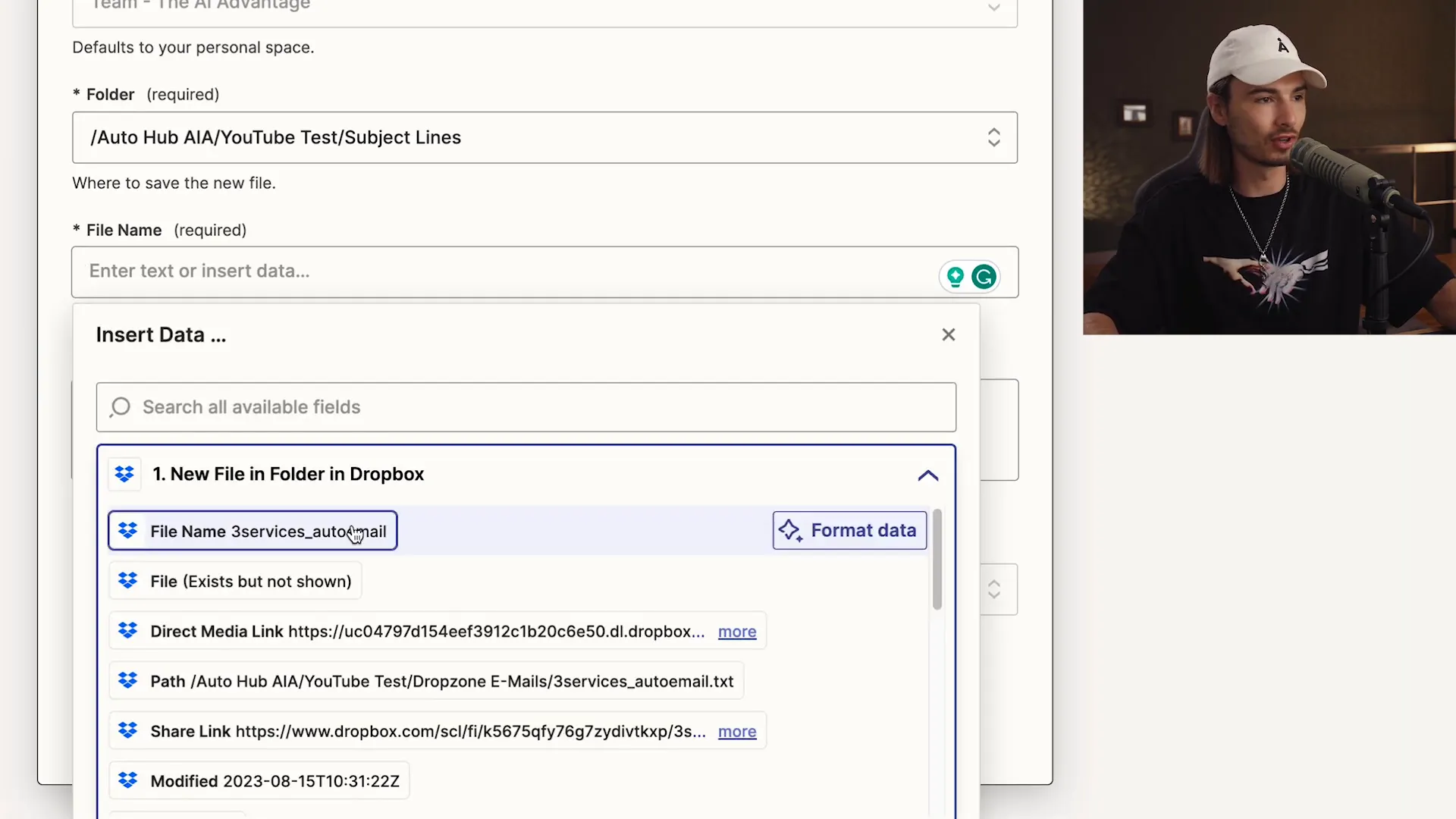Click the Dropbox icon on Share Link row
Image resolution: width=1456 pixels, height=819 pixels.
click(128, 731)
